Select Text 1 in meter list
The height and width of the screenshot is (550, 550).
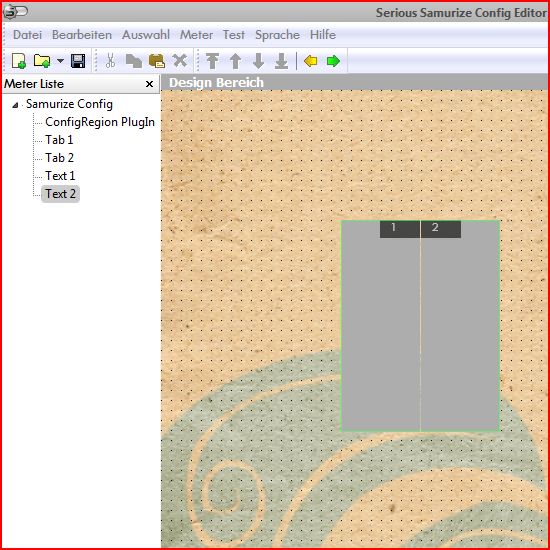click(60, 176)
